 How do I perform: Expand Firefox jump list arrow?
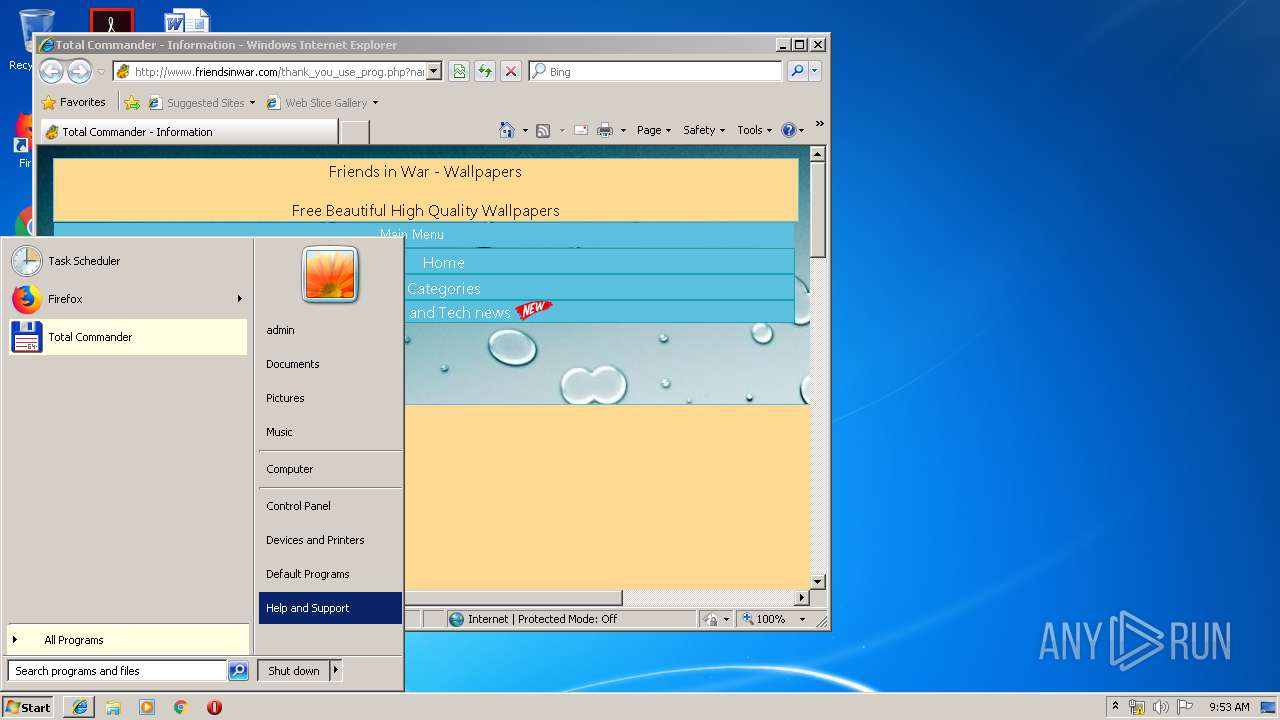pos(240,299)
